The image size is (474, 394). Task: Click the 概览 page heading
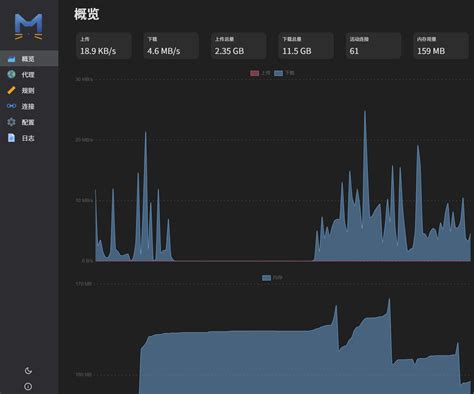86,14
